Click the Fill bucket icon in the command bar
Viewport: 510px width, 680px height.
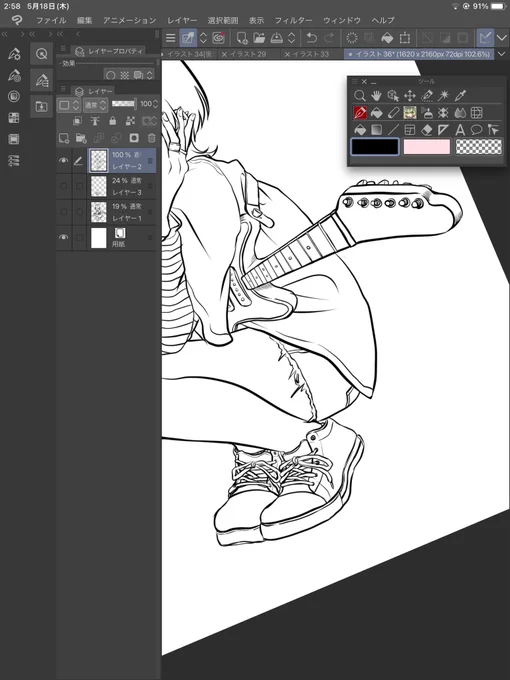(x=387, y=38)
